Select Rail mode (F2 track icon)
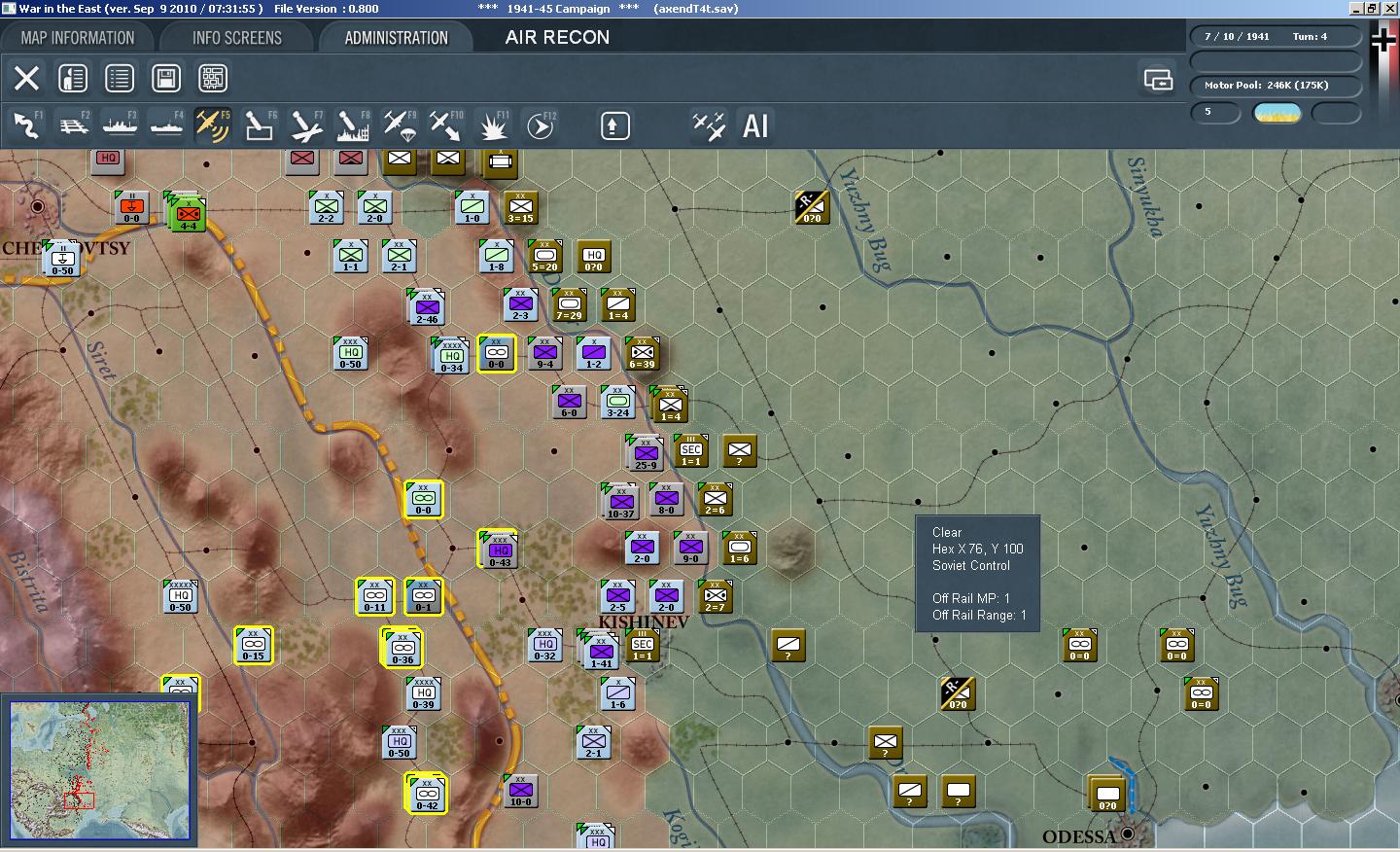Viewport: 1400px width, 852px height. click(73, 125)
